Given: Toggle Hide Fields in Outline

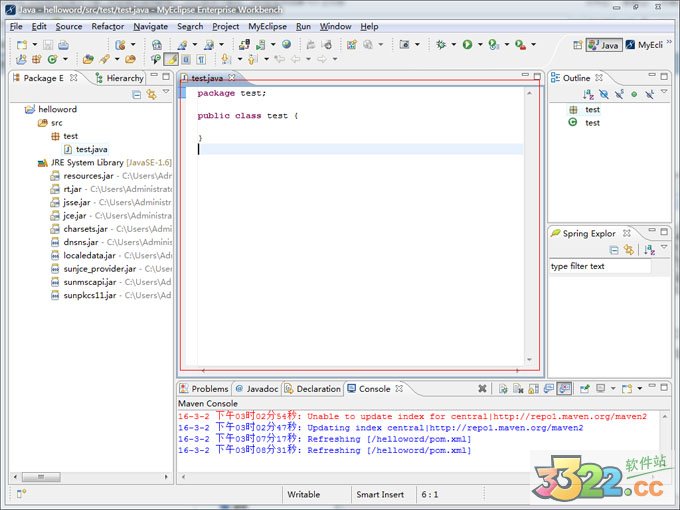Looking at the screenshot, I should [603, 94].
